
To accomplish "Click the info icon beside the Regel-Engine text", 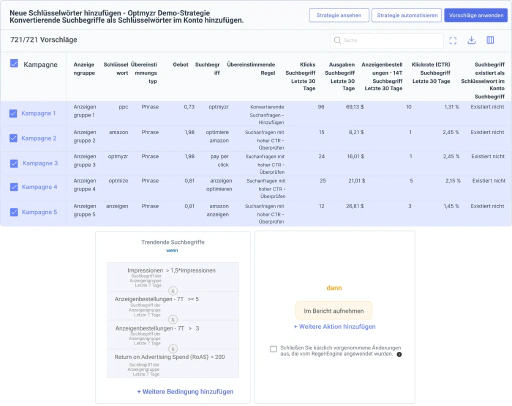I will 399,354.
